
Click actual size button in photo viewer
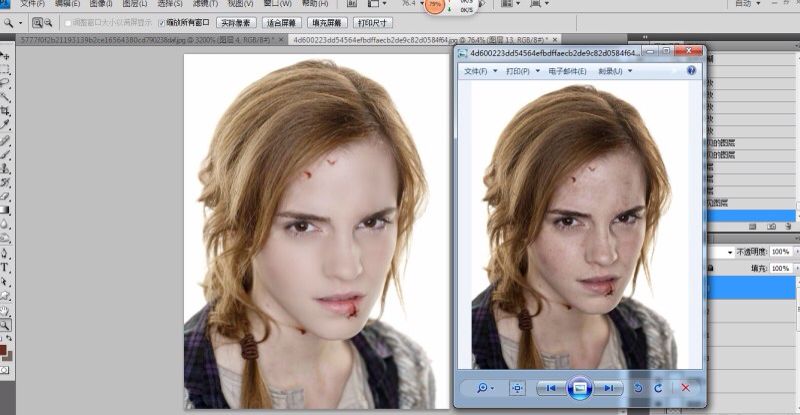(x=517, y=388)
